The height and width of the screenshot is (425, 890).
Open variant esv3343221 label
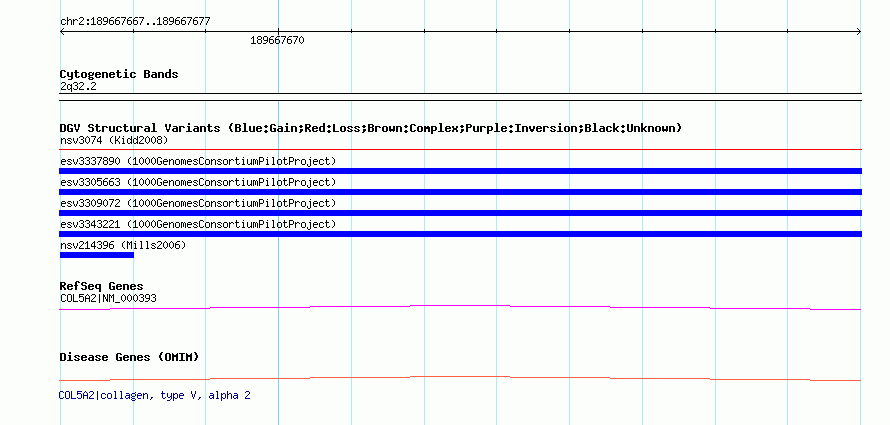click(x=198, y=225)
